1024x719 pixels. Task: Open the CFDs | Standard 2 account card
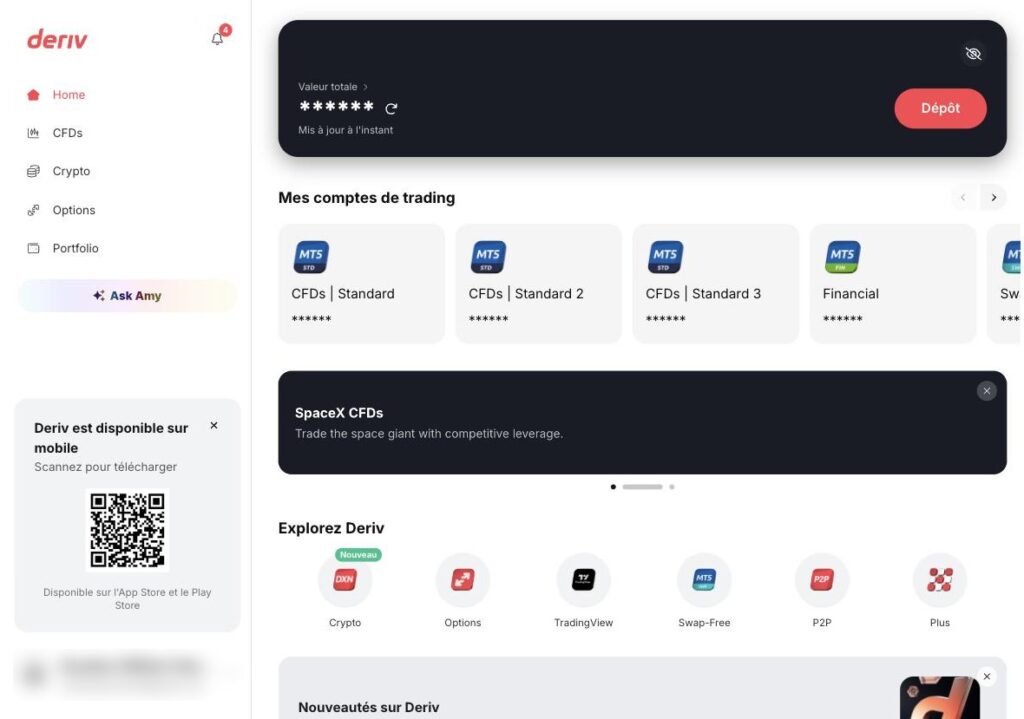[x=538, y=283]
